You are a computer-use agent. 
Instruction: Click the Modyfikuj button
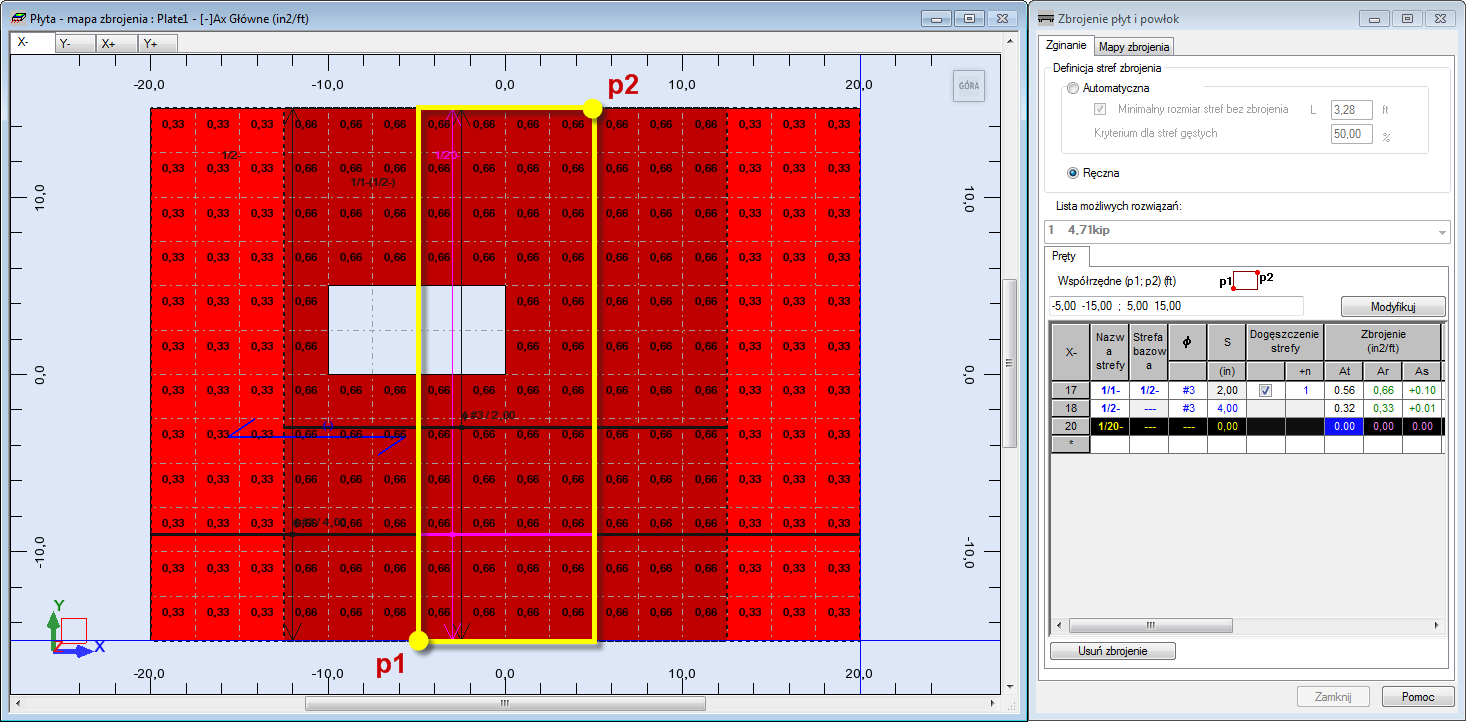(1393, 306)
